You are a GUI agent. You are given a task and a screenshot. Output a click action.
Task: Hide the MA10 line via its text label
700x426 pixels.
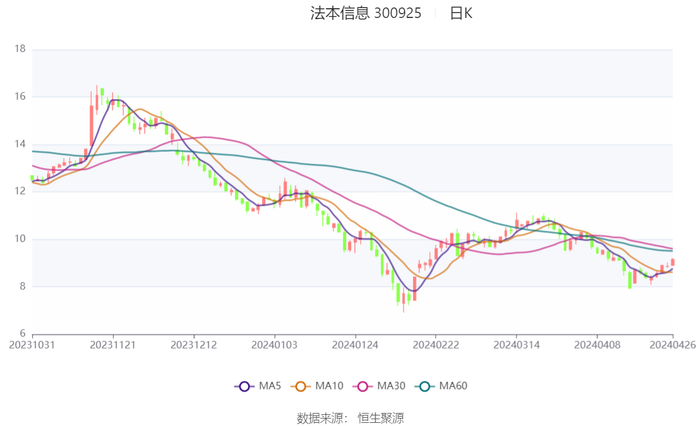coord(328,386)
